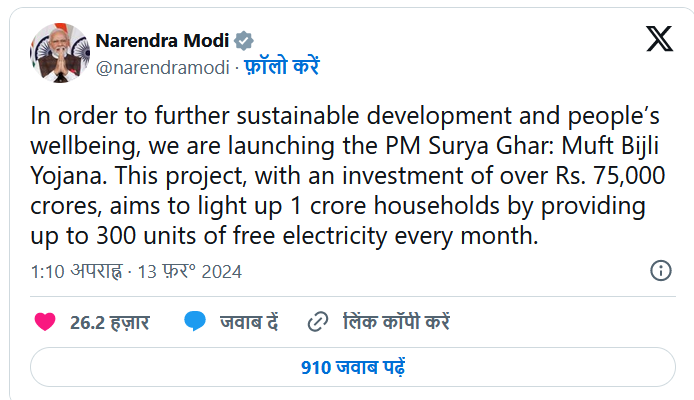This screenshot has height=400, width=694.
Task: Open the @narendramodi handle link
Action: pos(162,67)
